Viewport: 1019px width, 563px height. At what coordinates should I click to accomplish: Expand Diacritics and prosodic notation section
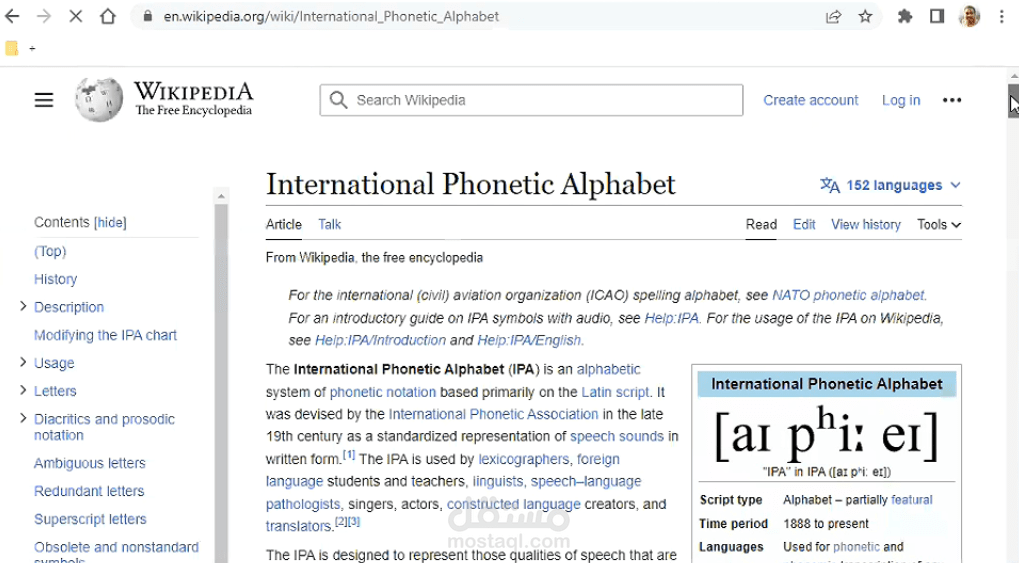(23, 418)
